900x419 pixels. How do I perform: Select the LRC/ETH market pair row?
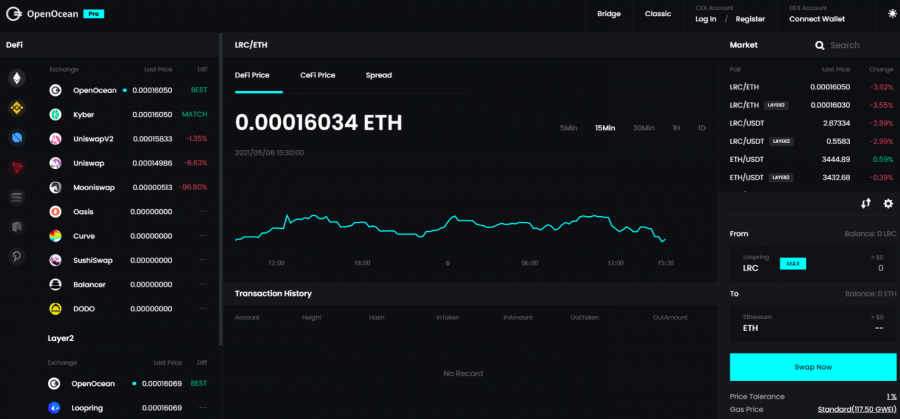point(811,87)
